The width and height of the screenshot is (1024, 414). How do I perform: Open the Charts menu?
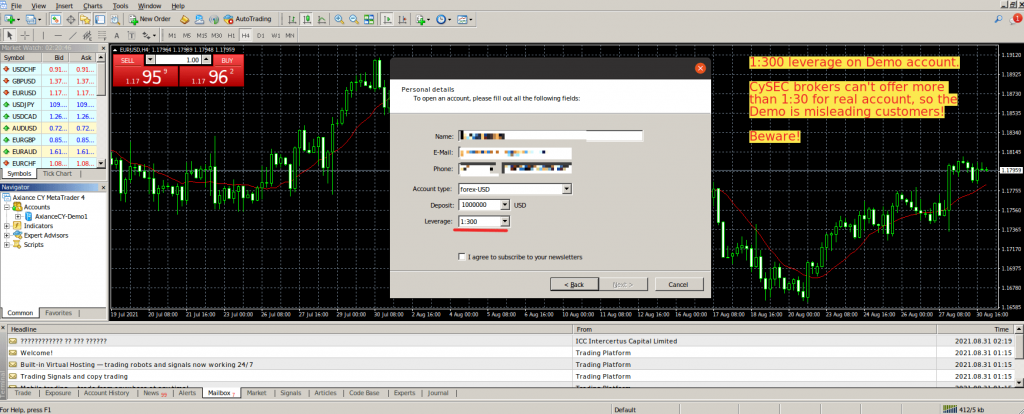pyautogui.click(x=93, y=6)
